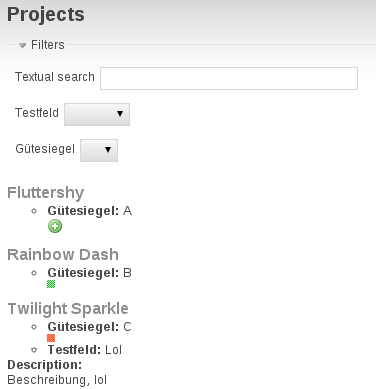Click the Description label of Twilight Sparkle
The height and width of the screenshot is (389, 376).
(45, 365)
